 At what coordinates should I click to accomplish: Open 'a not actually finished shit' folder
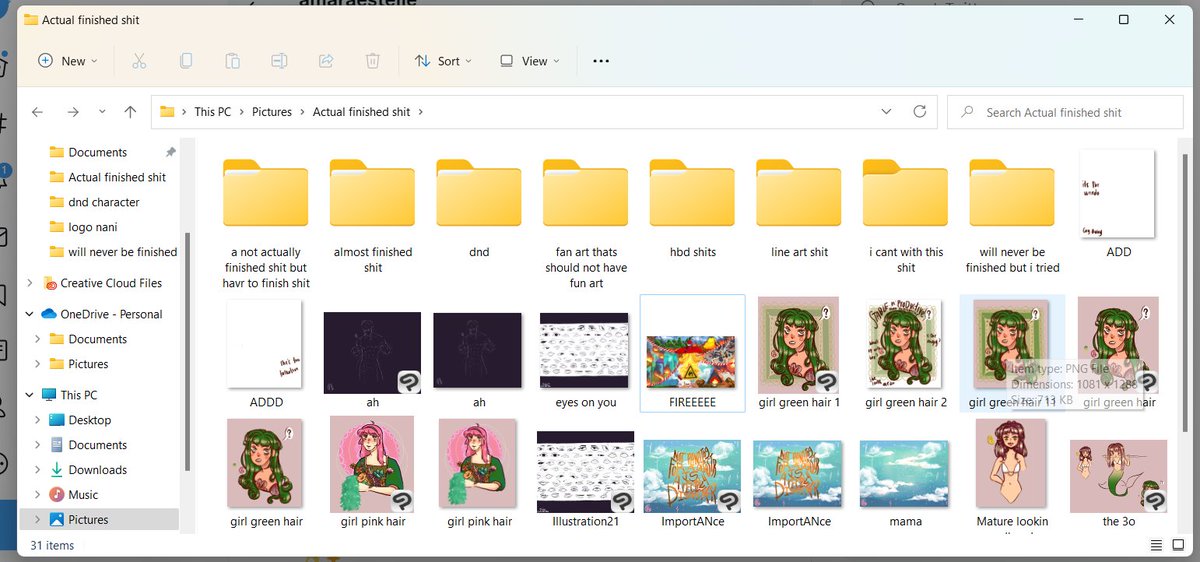pos(266,193)
